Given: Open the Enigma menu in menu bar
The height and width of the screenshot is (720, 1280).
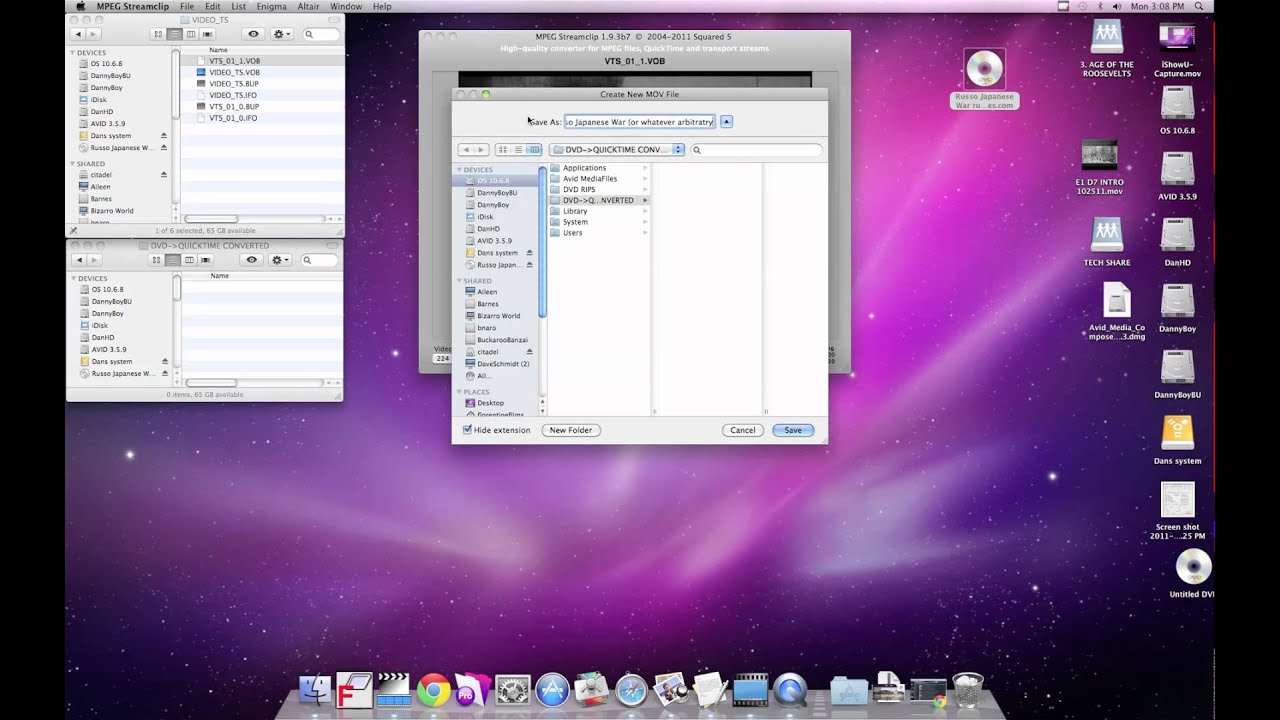Looking at the screenshot, I should coord(271,6).
